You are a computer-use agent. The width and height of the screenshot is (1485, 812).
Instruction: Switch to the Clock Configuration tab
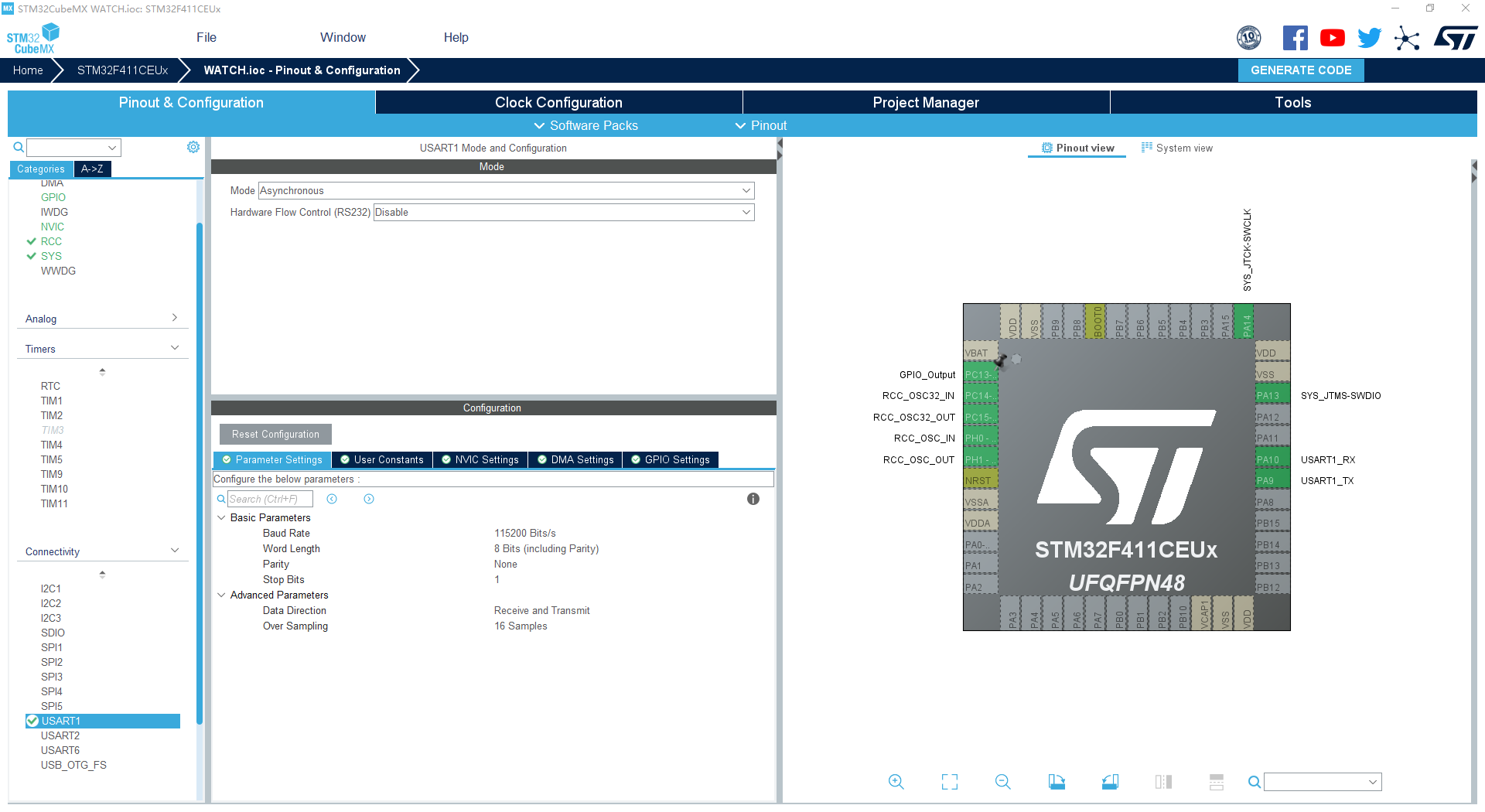click(x=558, y=102)
